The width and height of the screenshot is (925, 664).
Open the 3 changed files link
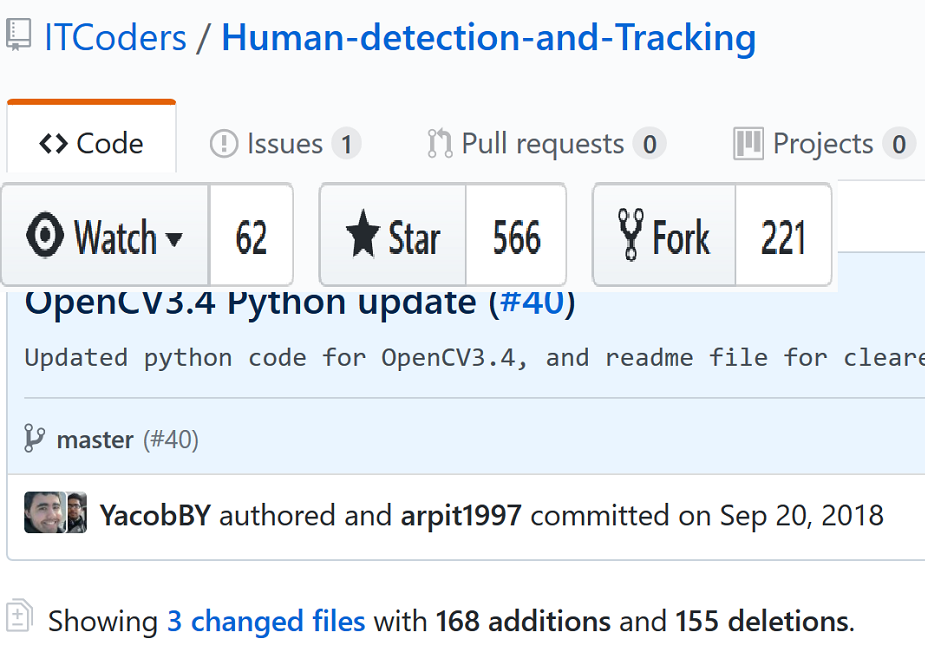tap(266, 621)
